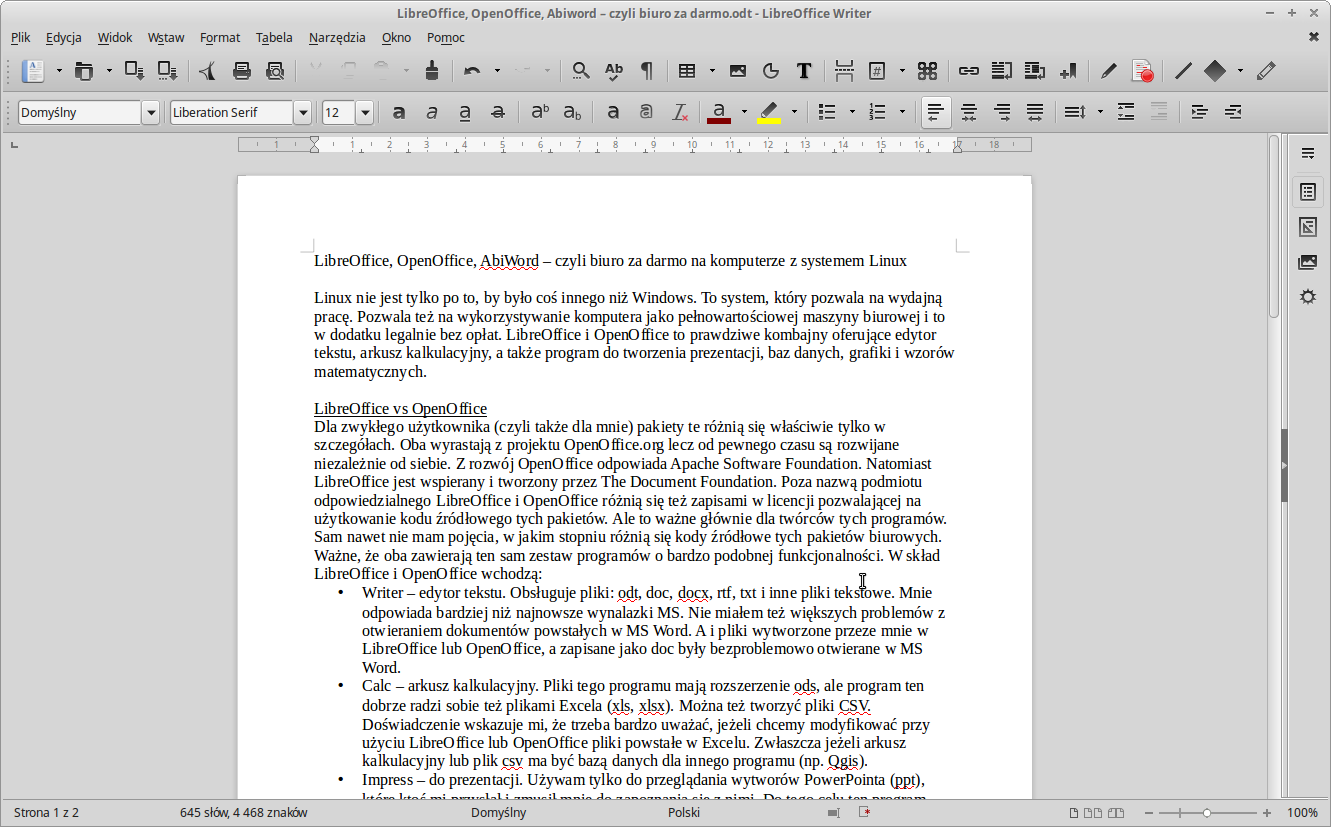
Task: Open the Wstaw menu
Action: coord(166,38)
